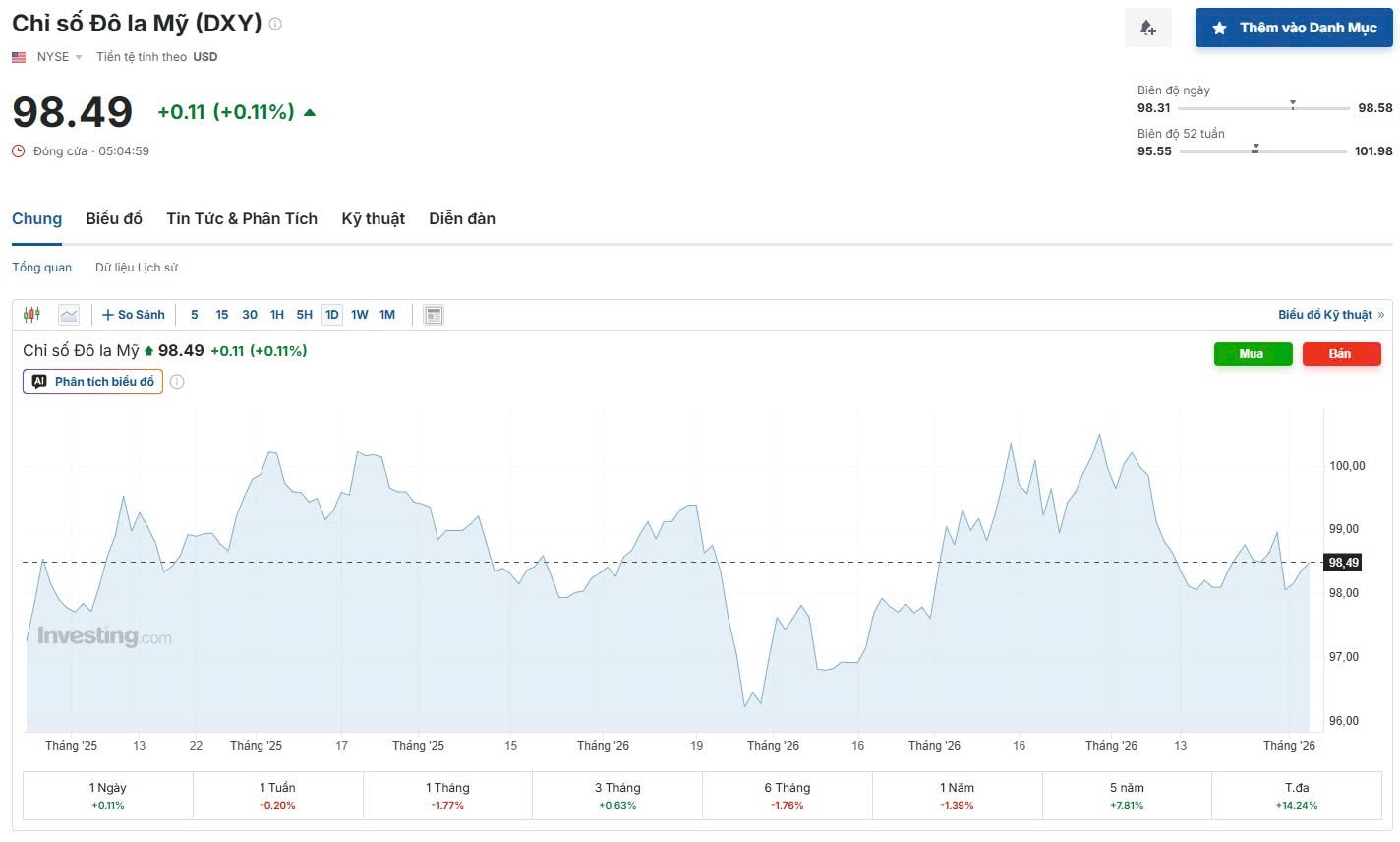This screenshot has width=1400, height=842.
Task: Click the So Sánh plus compare icon
Action: [x=108, y=315]
